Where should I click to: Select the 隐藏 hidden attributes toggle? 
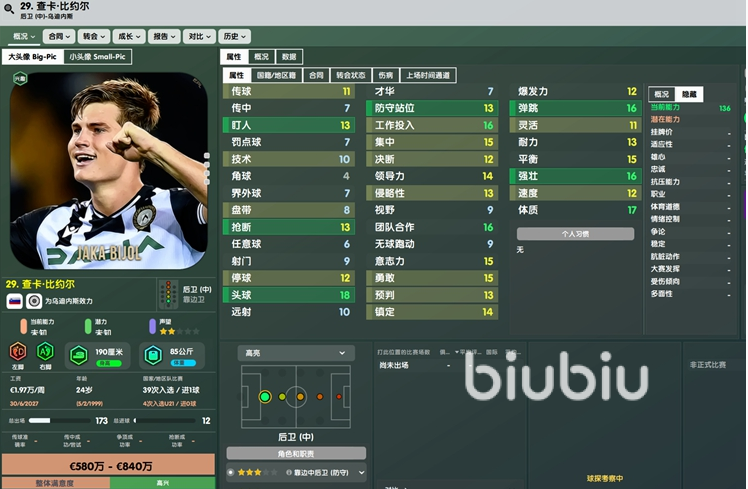(x=689, y=94)
